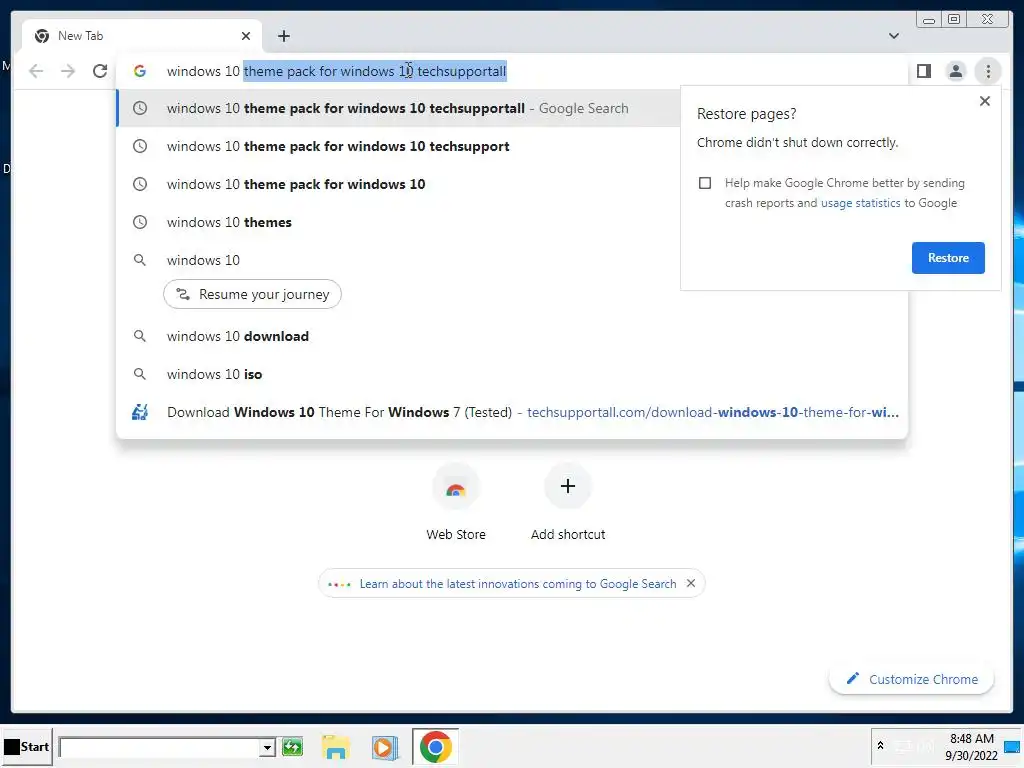Go back using the back arrow

36,71
